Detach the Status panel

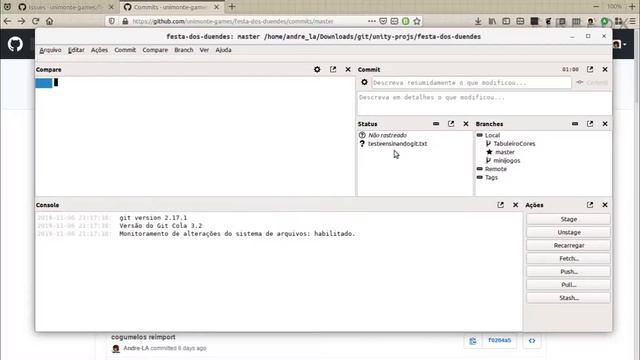pos(451,124)
